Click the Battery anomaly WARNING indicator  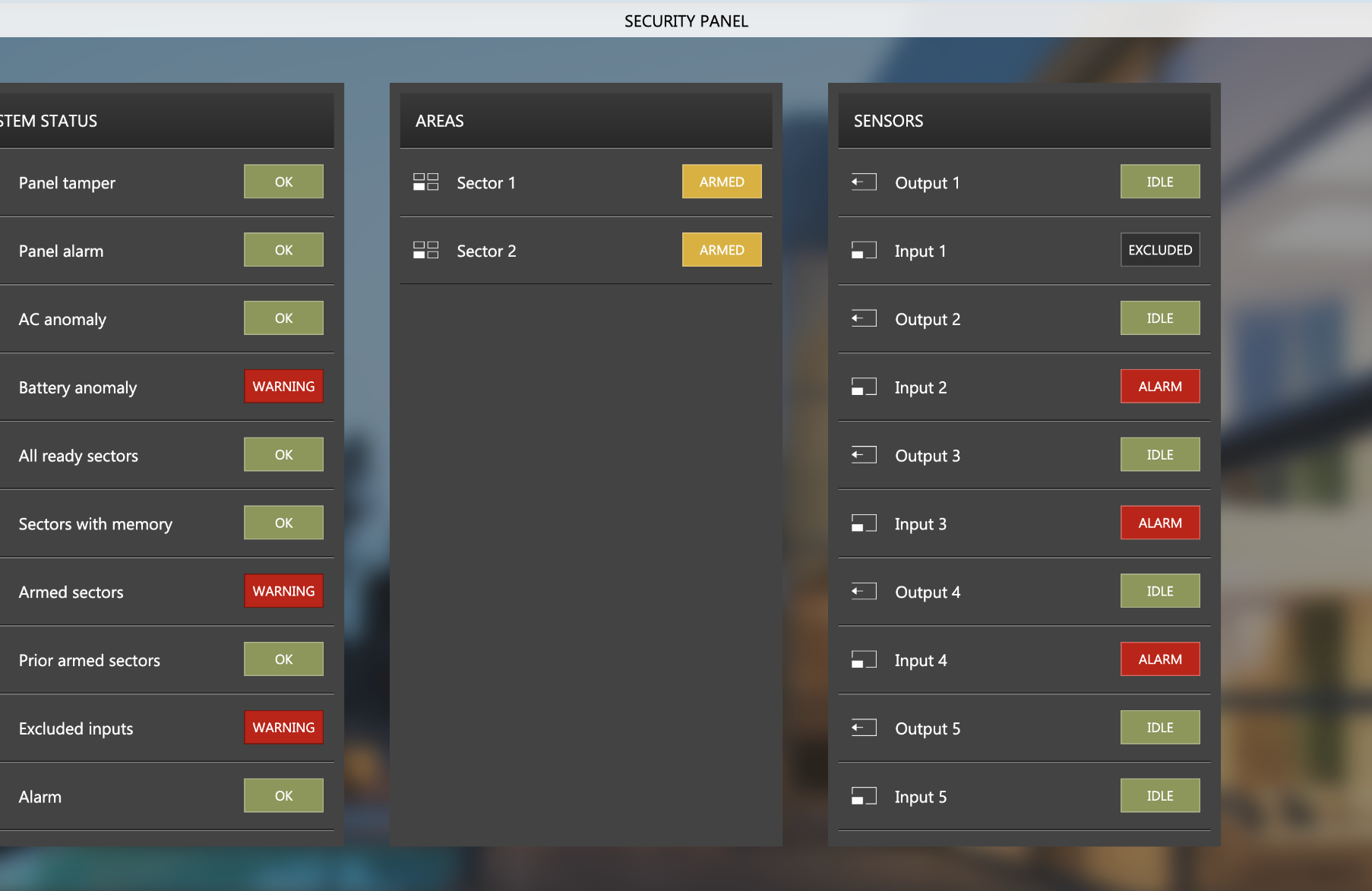[283, 387]
